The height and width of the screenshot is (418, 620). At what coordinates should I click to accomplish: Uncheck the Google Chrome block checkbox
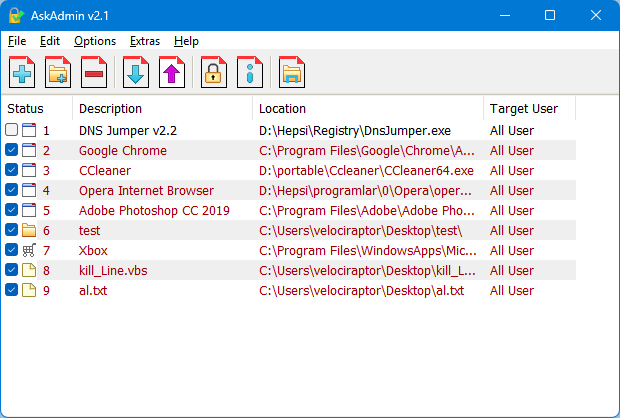click(x=11, y=149)
